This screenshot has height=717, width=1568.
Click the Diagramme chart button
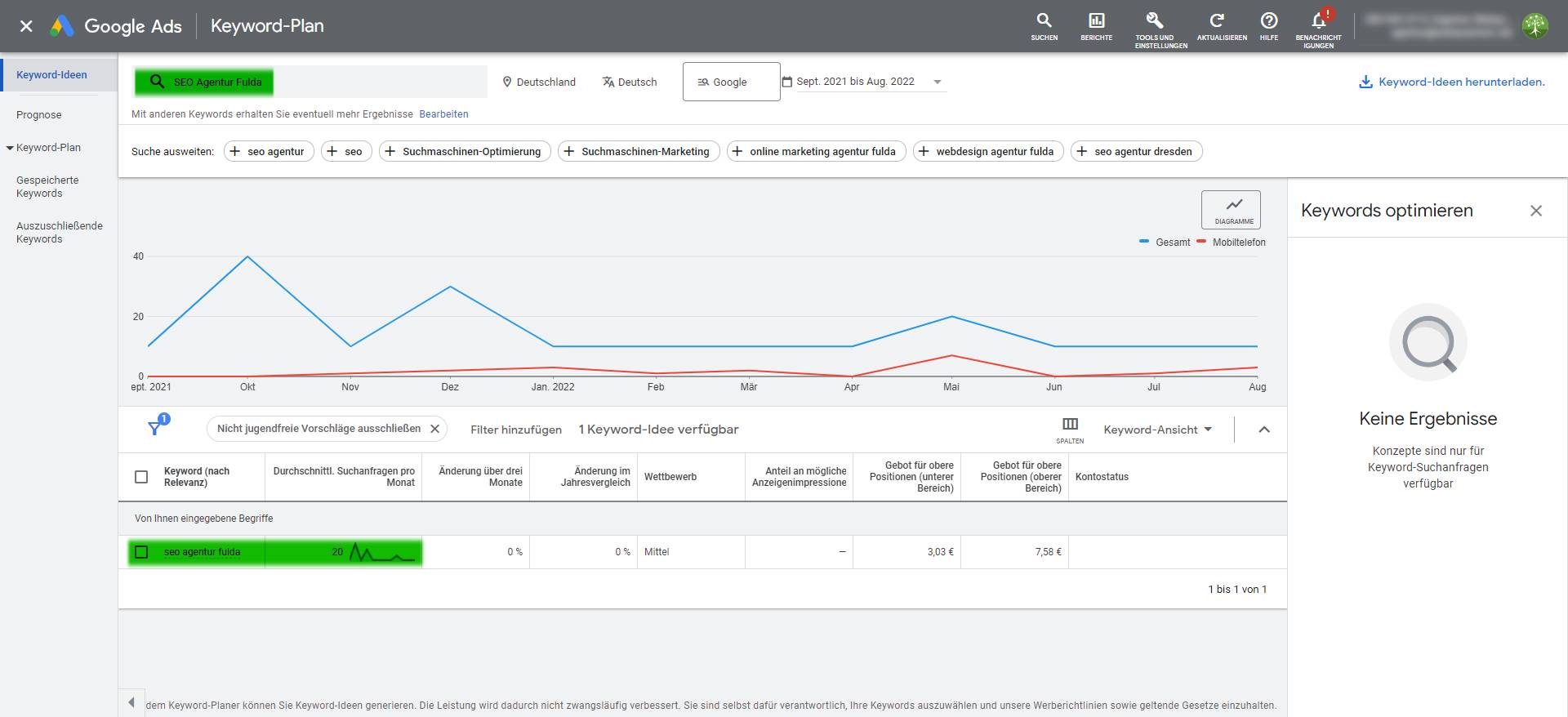click(x=1231, y=210)
